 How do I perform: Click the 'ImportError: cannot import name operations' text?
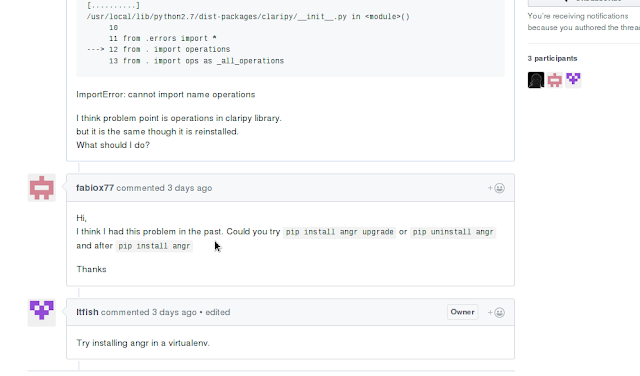pyautogui.click(x=166, y=95)
